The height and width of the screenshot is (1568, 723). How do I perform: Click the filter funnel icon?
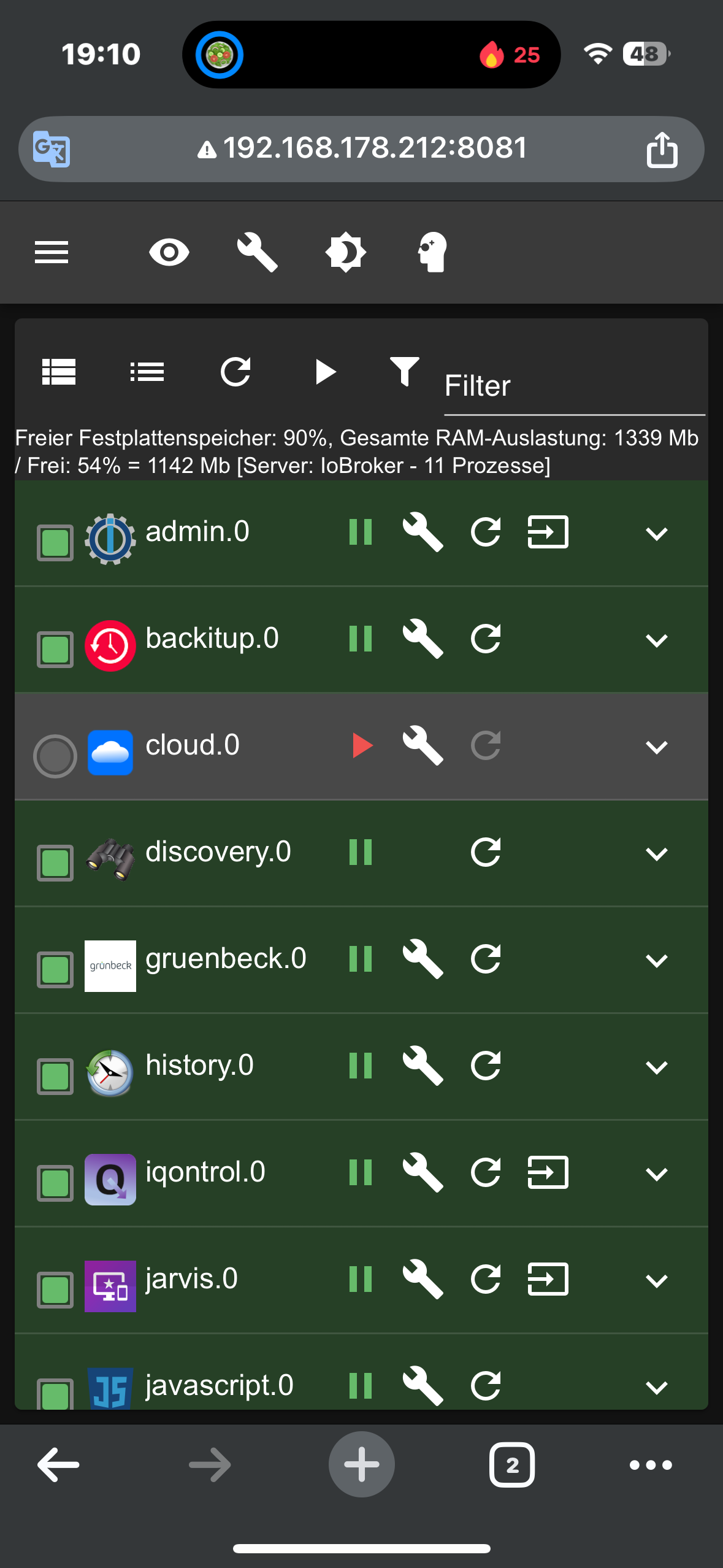point(404,372)
